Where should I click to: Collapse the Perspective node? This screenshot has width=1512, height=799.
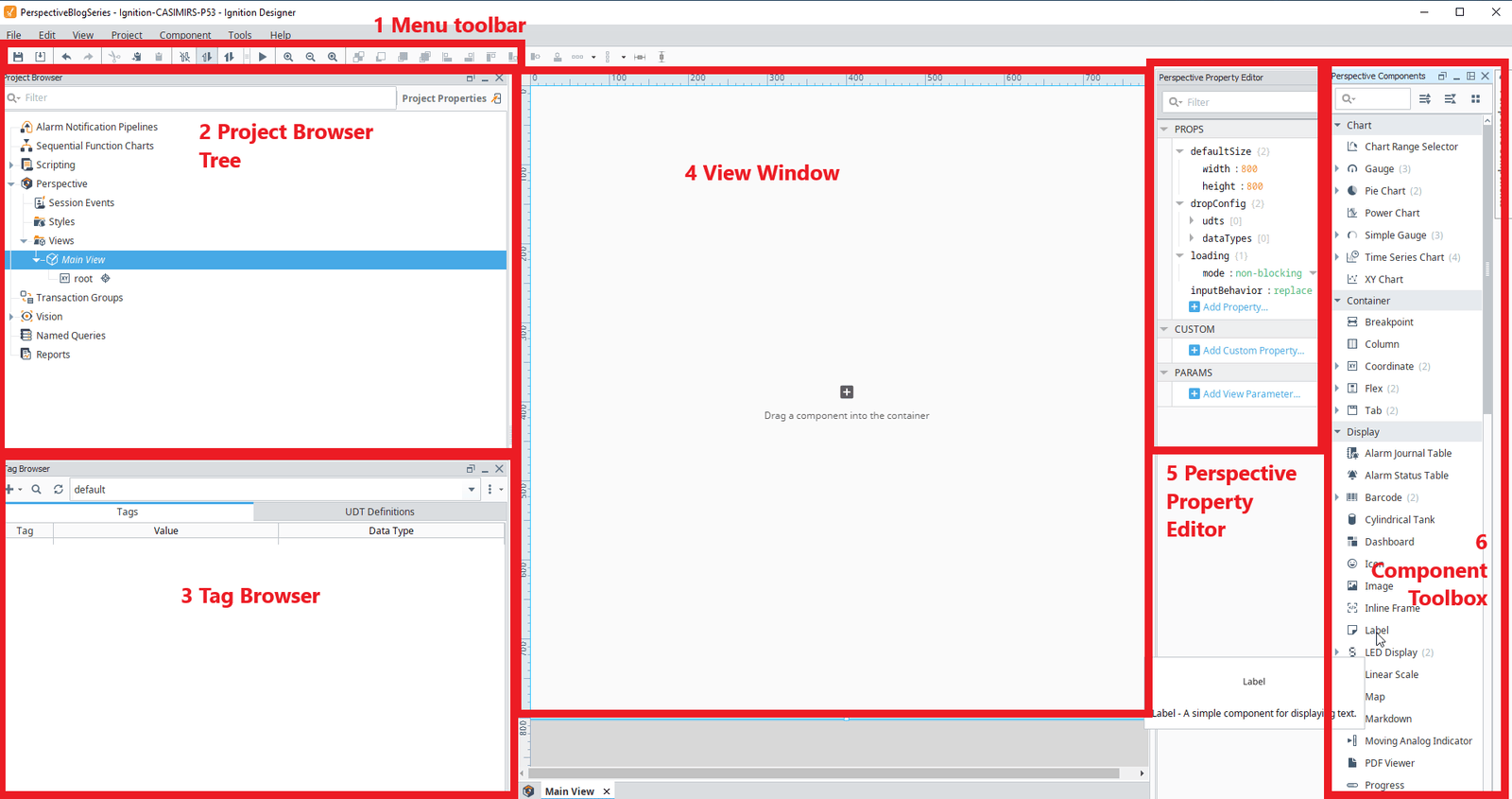coord(11,183)
